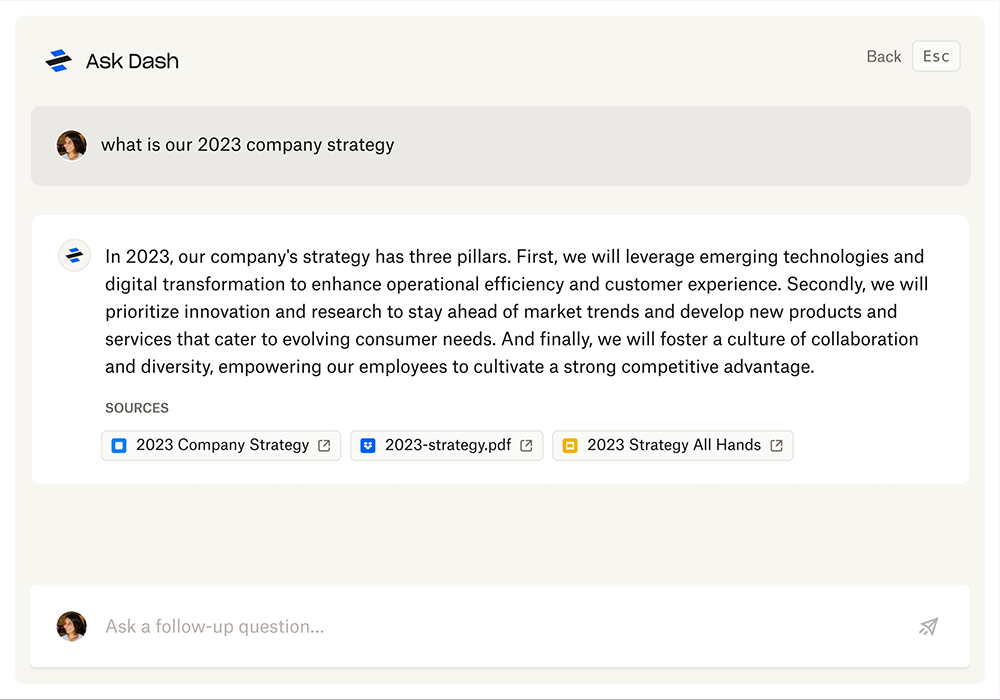Click the answer paragraph about three pillars

515,311
